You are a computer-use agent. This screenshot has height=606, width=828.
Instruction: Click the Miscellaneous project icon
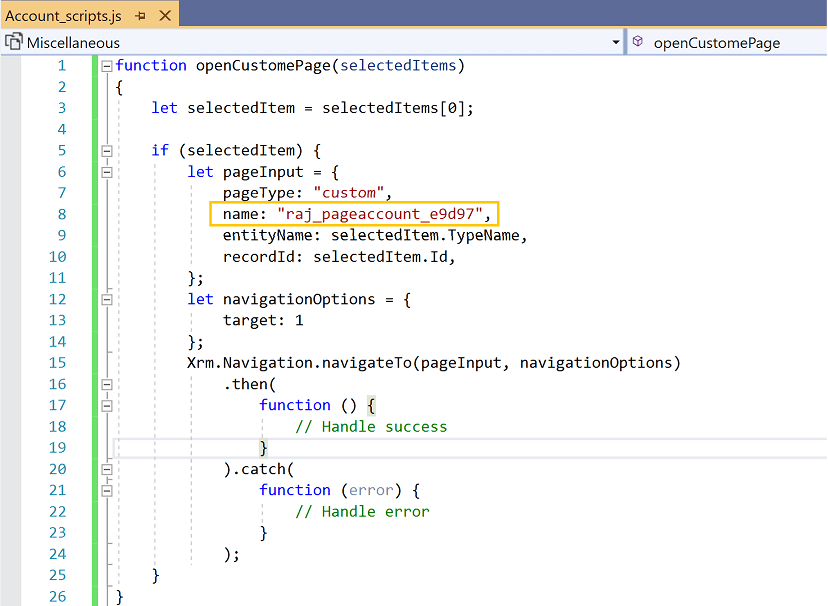click(x=14, y=42)
